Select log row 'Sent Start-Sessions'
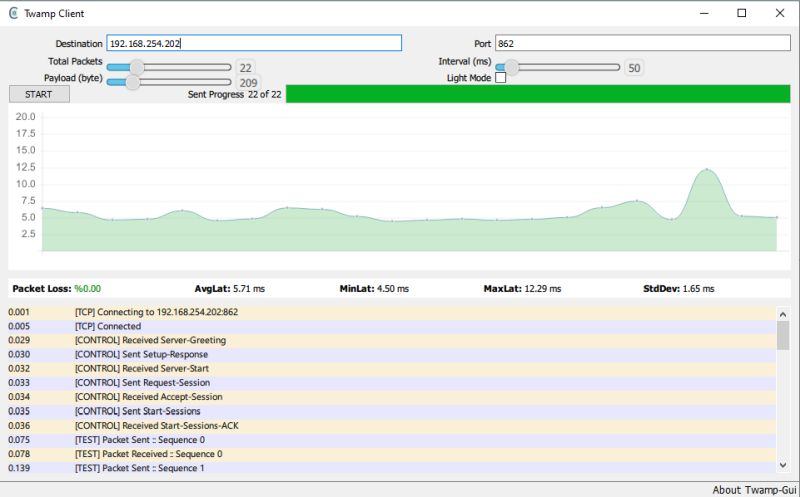 point(392,411)
